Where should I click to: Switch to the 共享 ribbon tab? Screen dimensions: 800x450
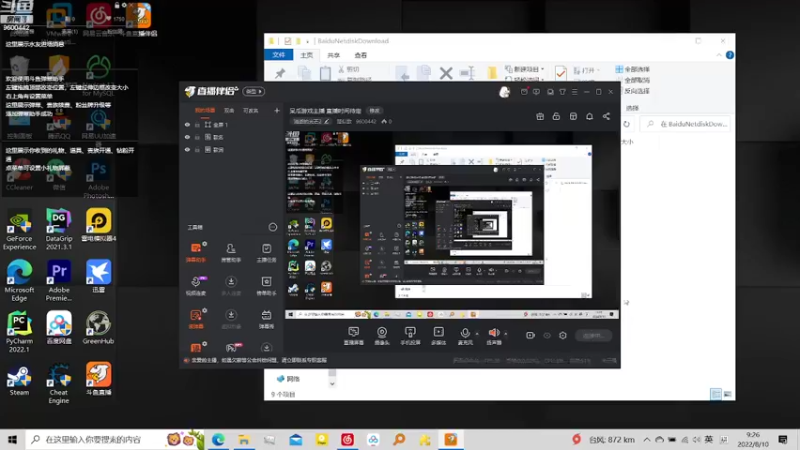[x=334, y=55]
